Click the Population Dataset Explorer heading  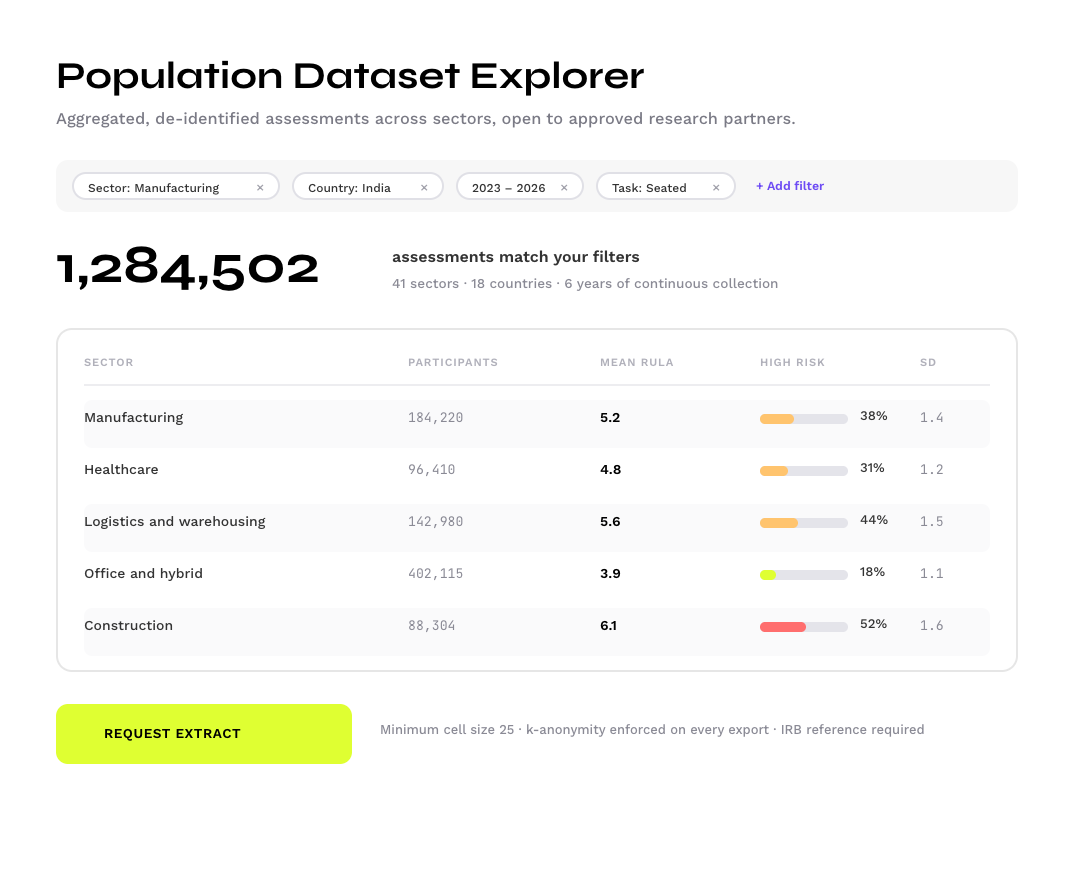tap(350, 76)
